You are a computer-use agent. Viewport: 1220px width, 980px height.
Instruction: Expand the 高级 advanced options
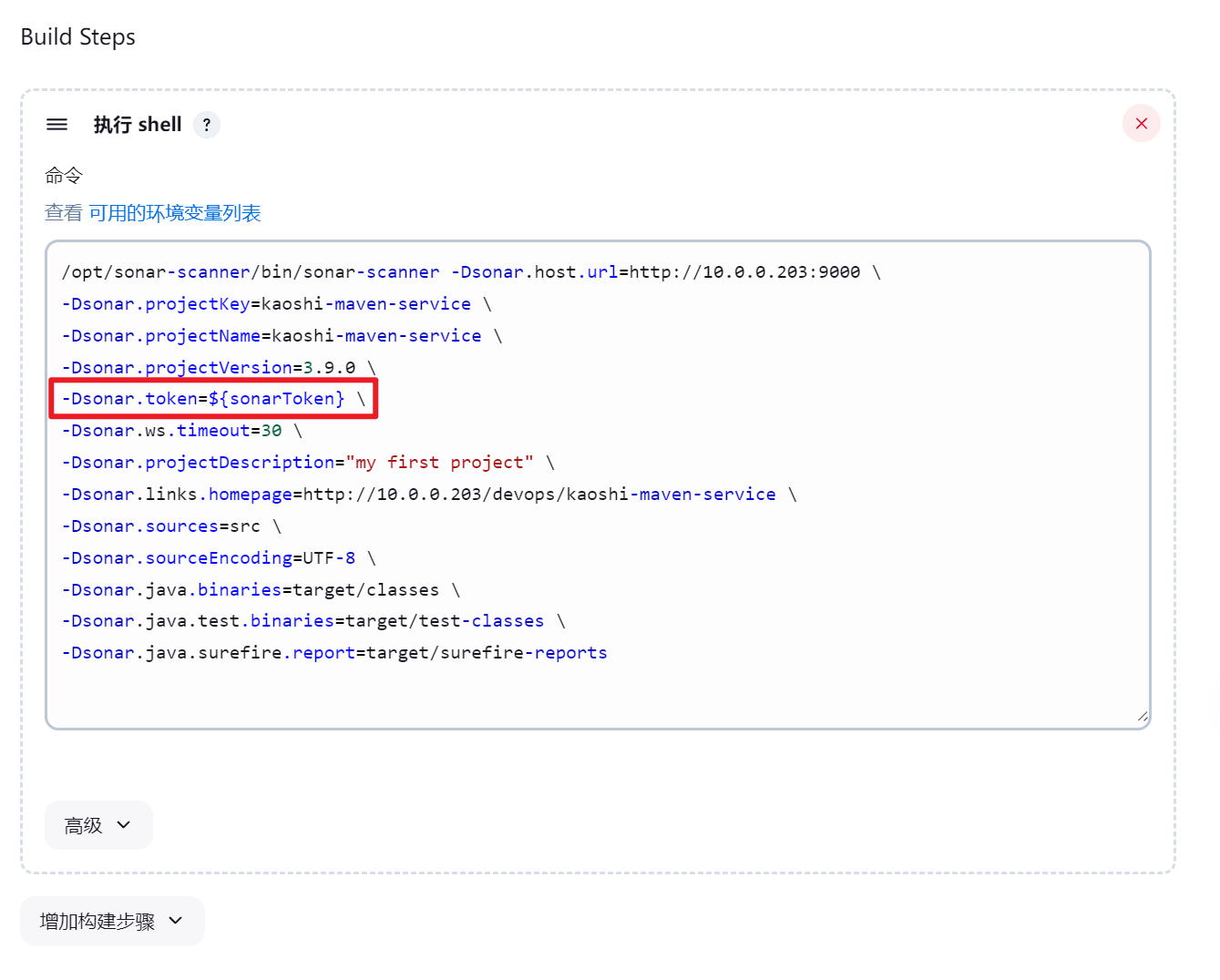coord(98,825)
